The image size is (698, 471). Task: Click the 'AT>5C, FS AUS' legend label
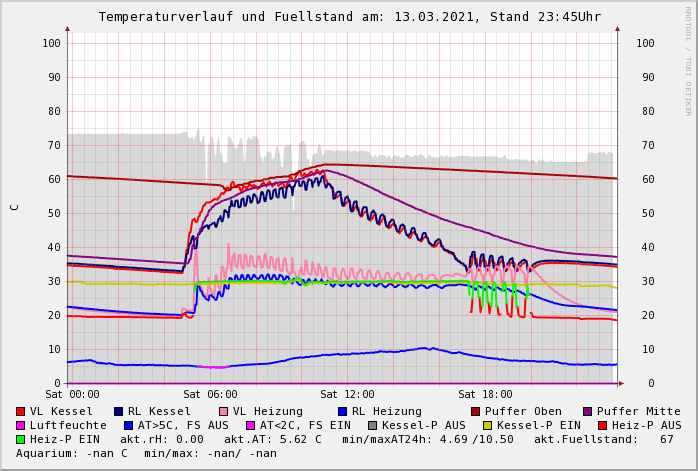click(x=182, y=425)
